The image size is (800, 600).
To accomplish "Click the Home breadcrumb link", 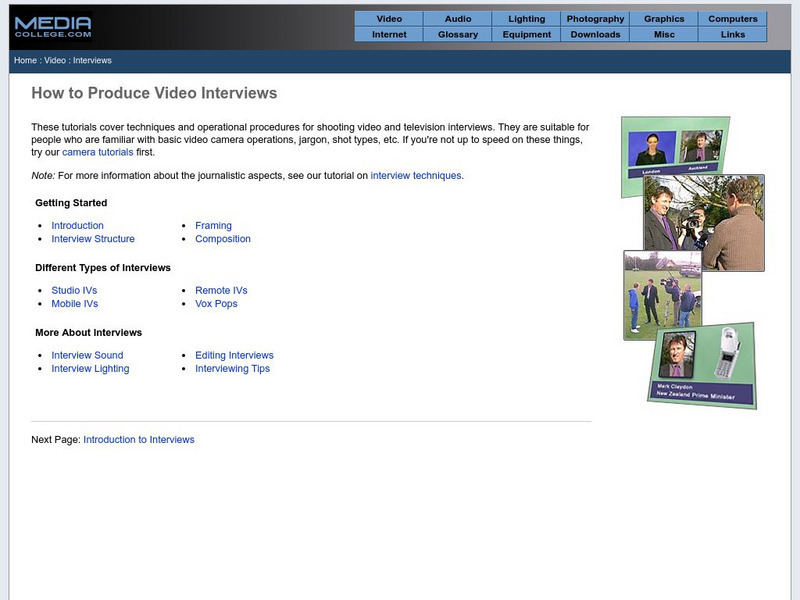I will [x=25, y=61].
